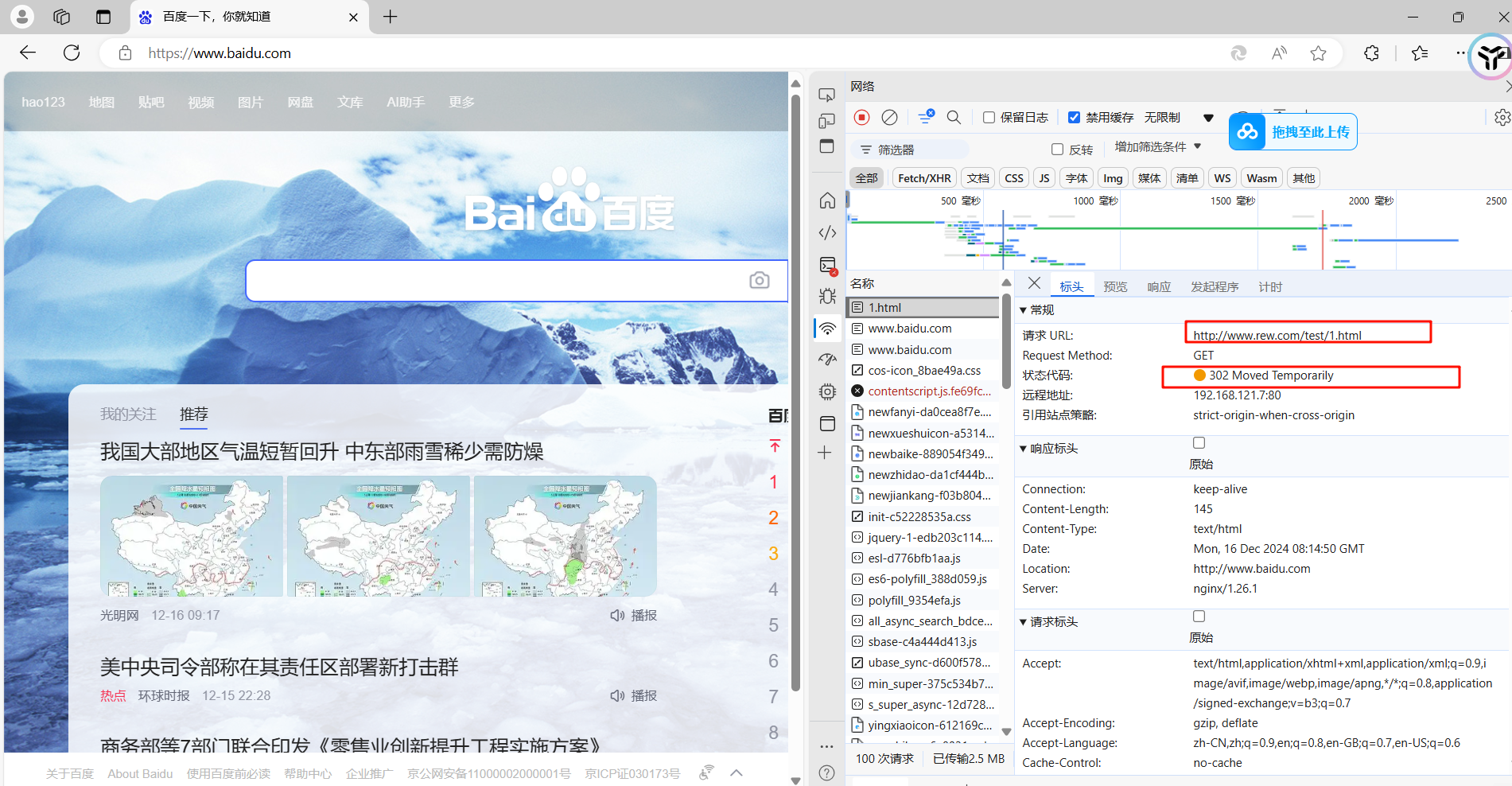
Task: Select init-c52228535a.css request row
Action: click(x=924, y=517)
